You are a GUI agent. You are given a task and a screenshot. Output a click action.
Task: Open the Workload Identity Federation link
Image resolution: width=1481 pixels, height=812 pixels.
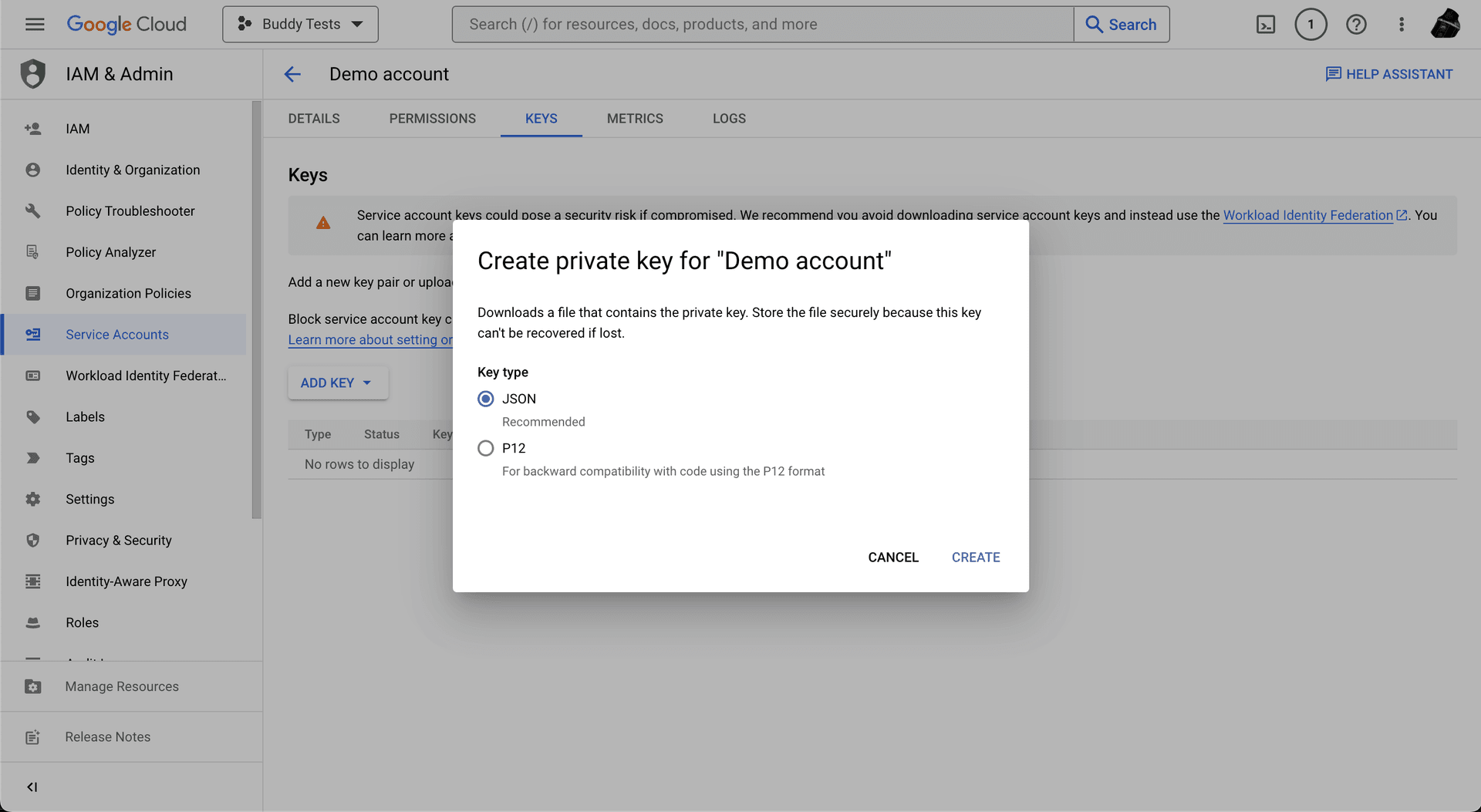[1307, 216]
